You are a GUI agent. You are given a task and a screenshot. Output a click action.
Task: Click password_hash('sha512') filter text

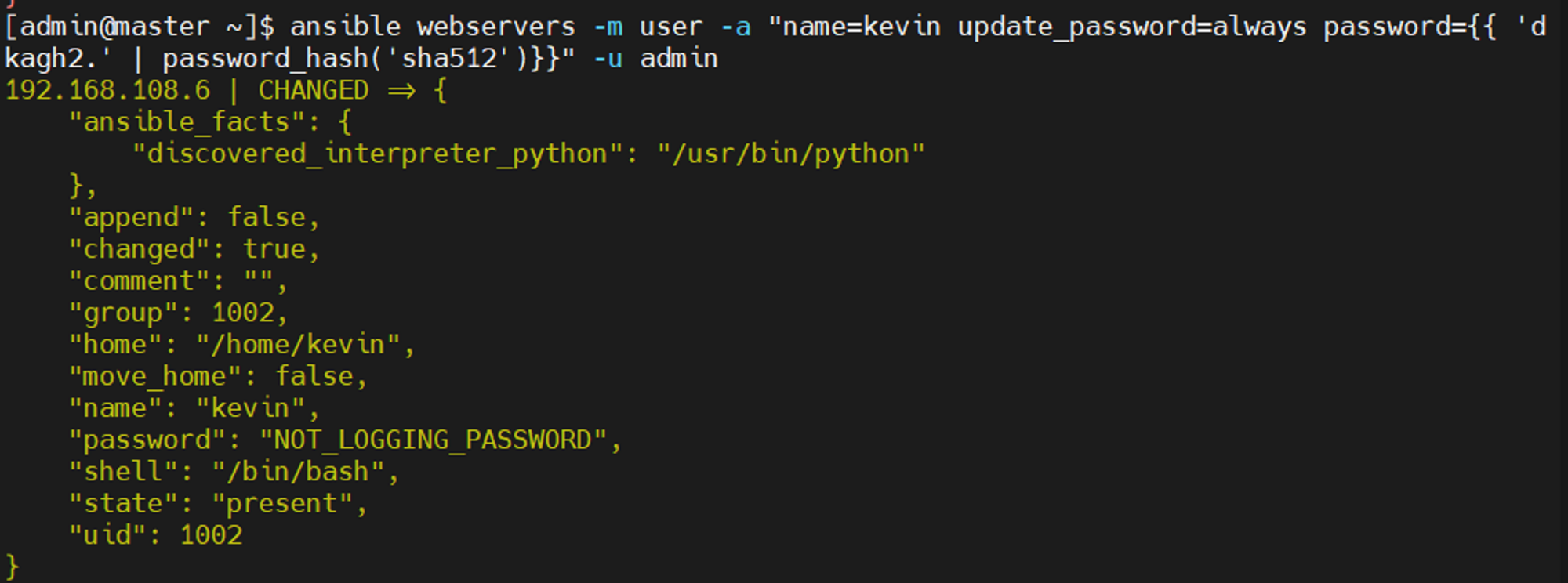tap(346, 59)
